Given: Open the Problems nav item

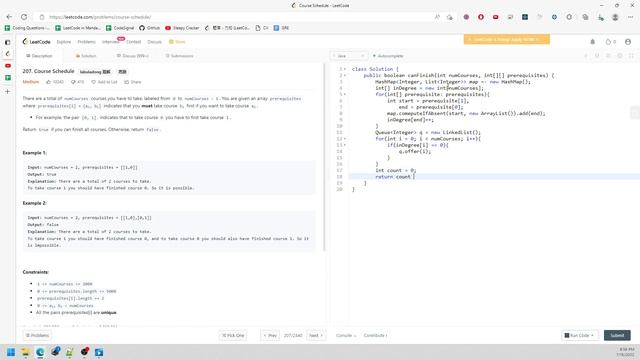Looking at the screenshot, I should (x=87, y=42).
